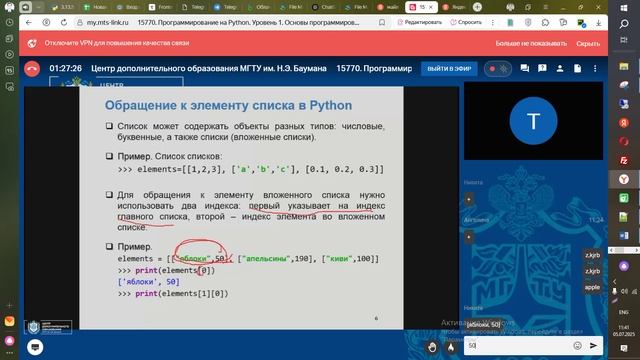This screenshot has height=360, width=640.
Task: Open the emoji picker in the chat input
Action: pos(577,346)
